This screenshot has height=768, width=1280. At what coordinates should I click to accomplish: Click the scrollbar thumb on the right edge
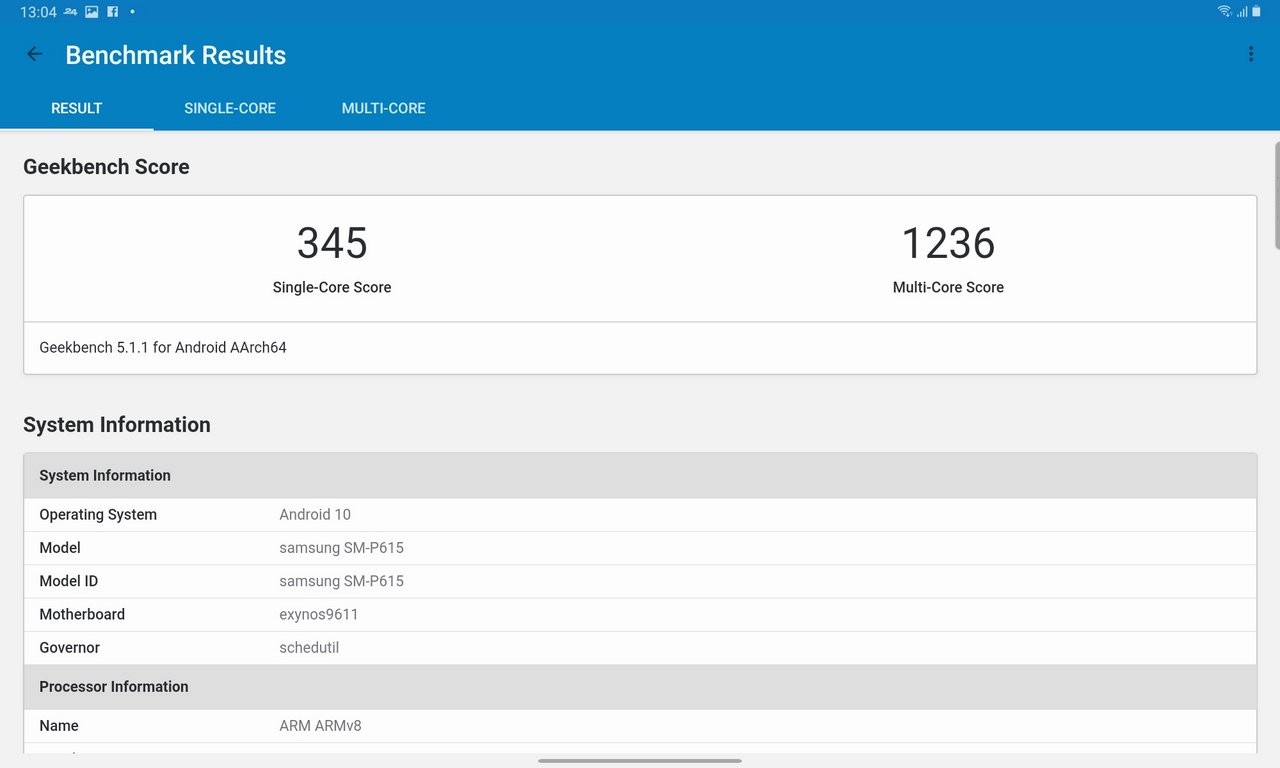click(x=1277, y=195)
